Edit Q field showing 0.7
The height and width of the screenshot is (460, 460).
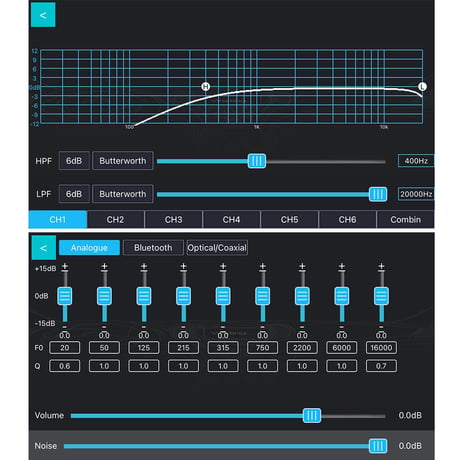[381, 366]
